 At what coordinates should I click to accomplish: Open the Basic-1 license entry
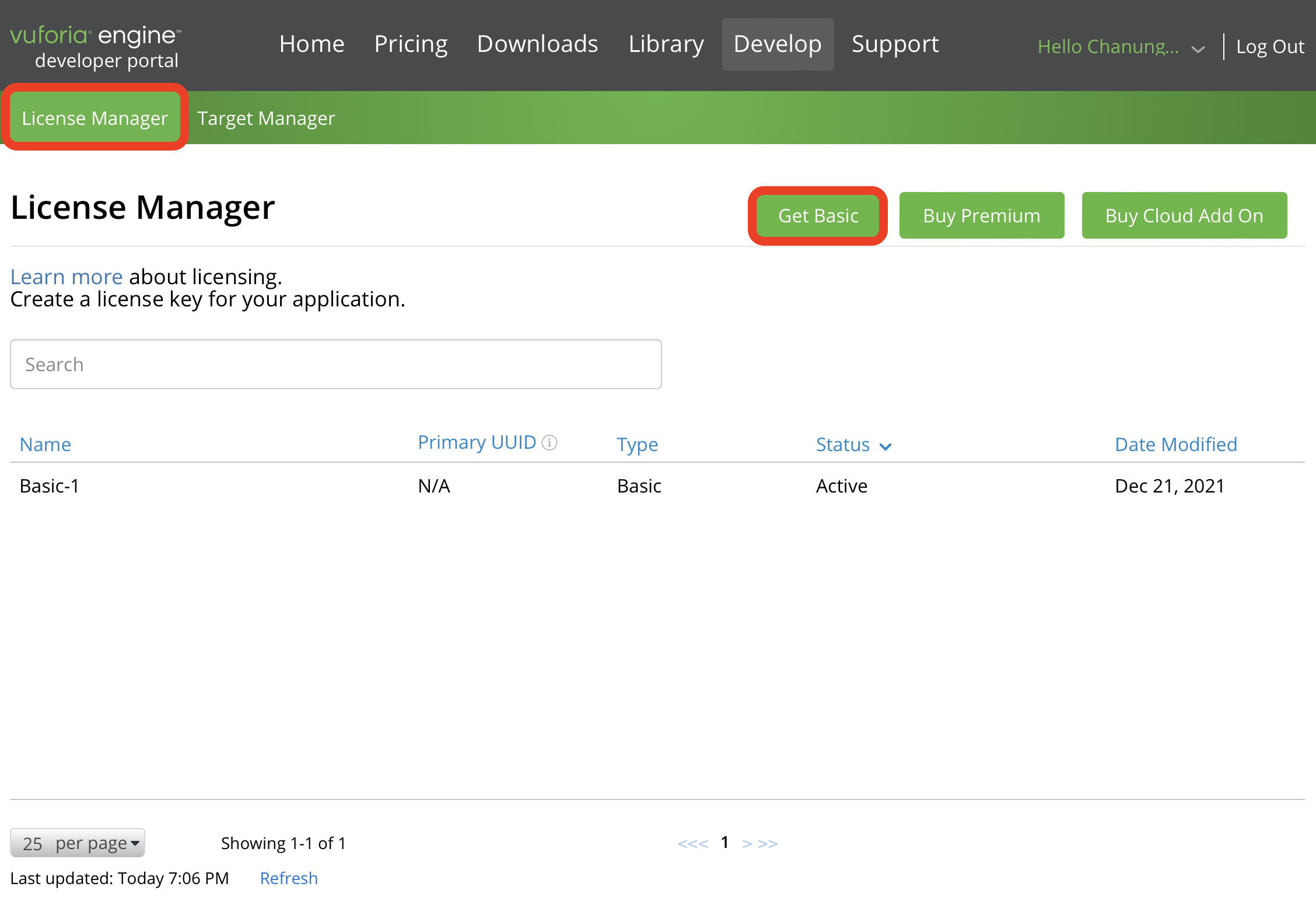50,486
